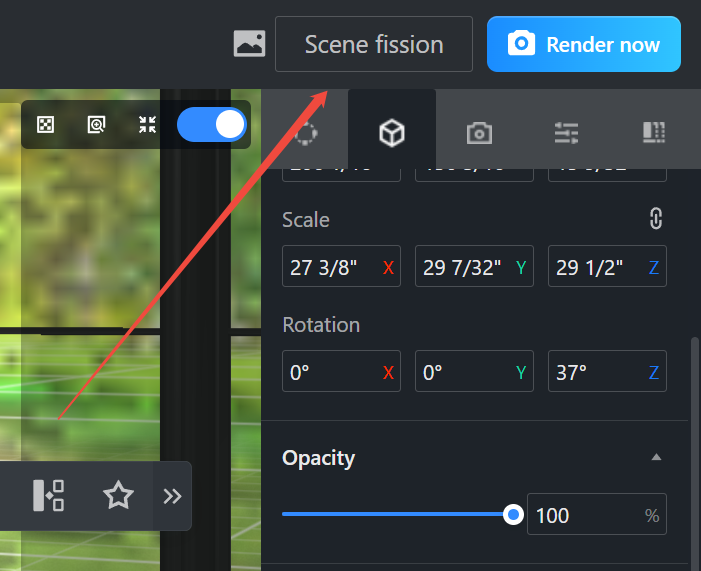The image size is (701, 571).
Task: Toggle the Scale proportion lock link
Action: [656, 219]
